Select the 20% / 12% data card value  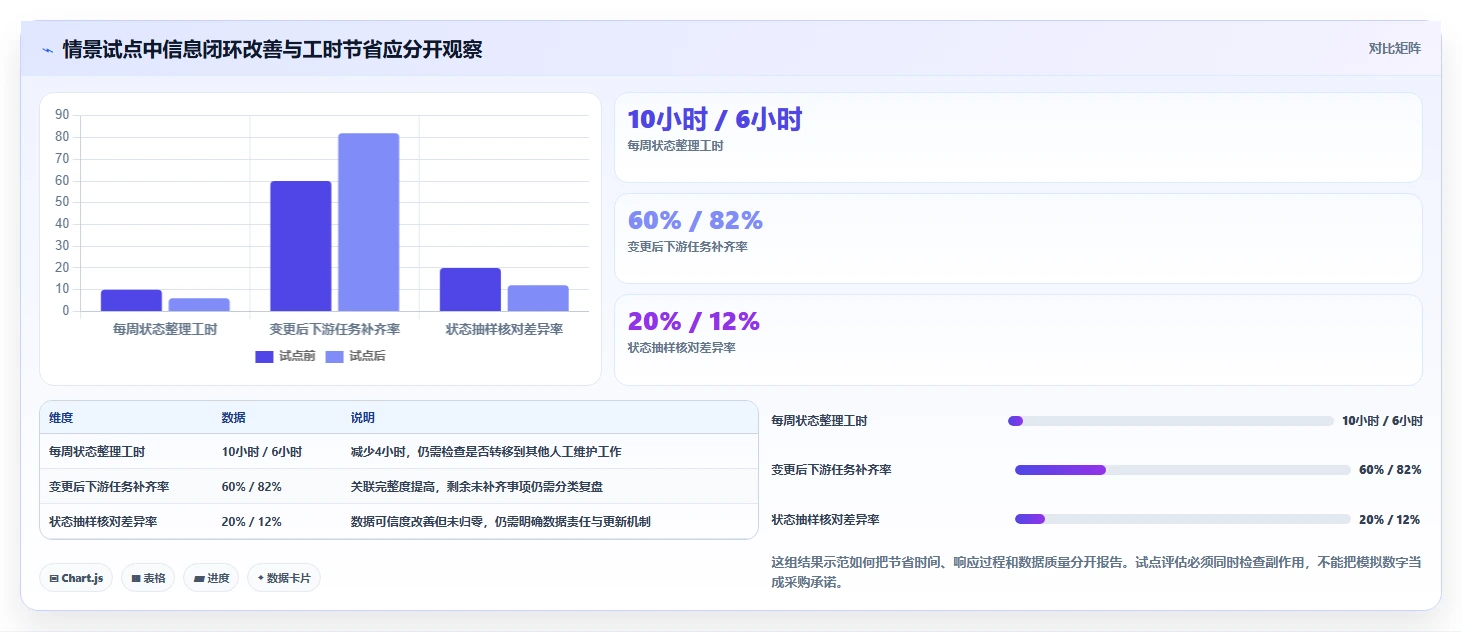(693, 322)
